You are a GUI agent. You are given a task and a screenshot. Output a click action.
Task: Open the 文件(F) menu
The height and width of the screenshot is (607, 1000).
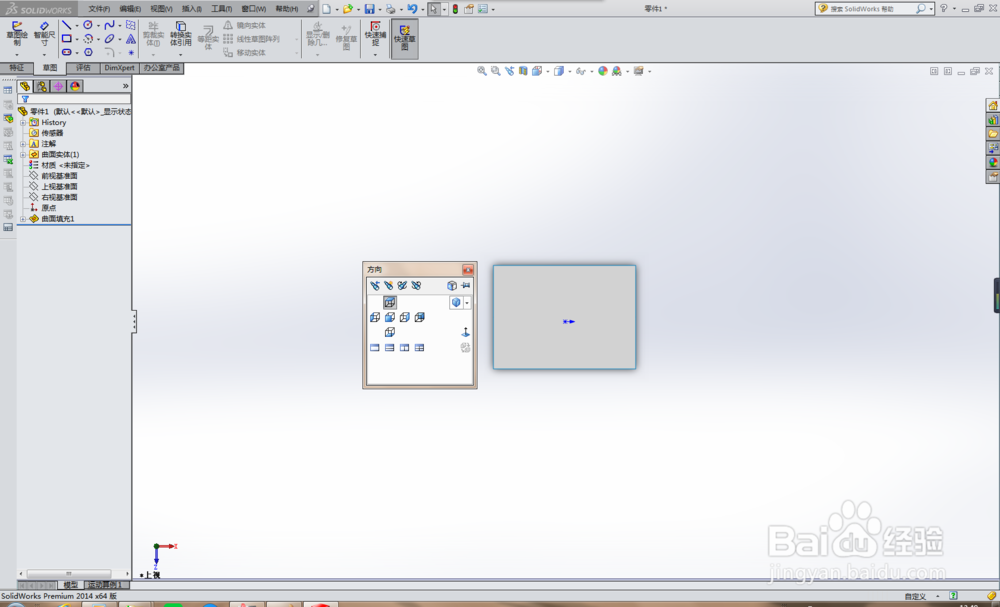99,9
